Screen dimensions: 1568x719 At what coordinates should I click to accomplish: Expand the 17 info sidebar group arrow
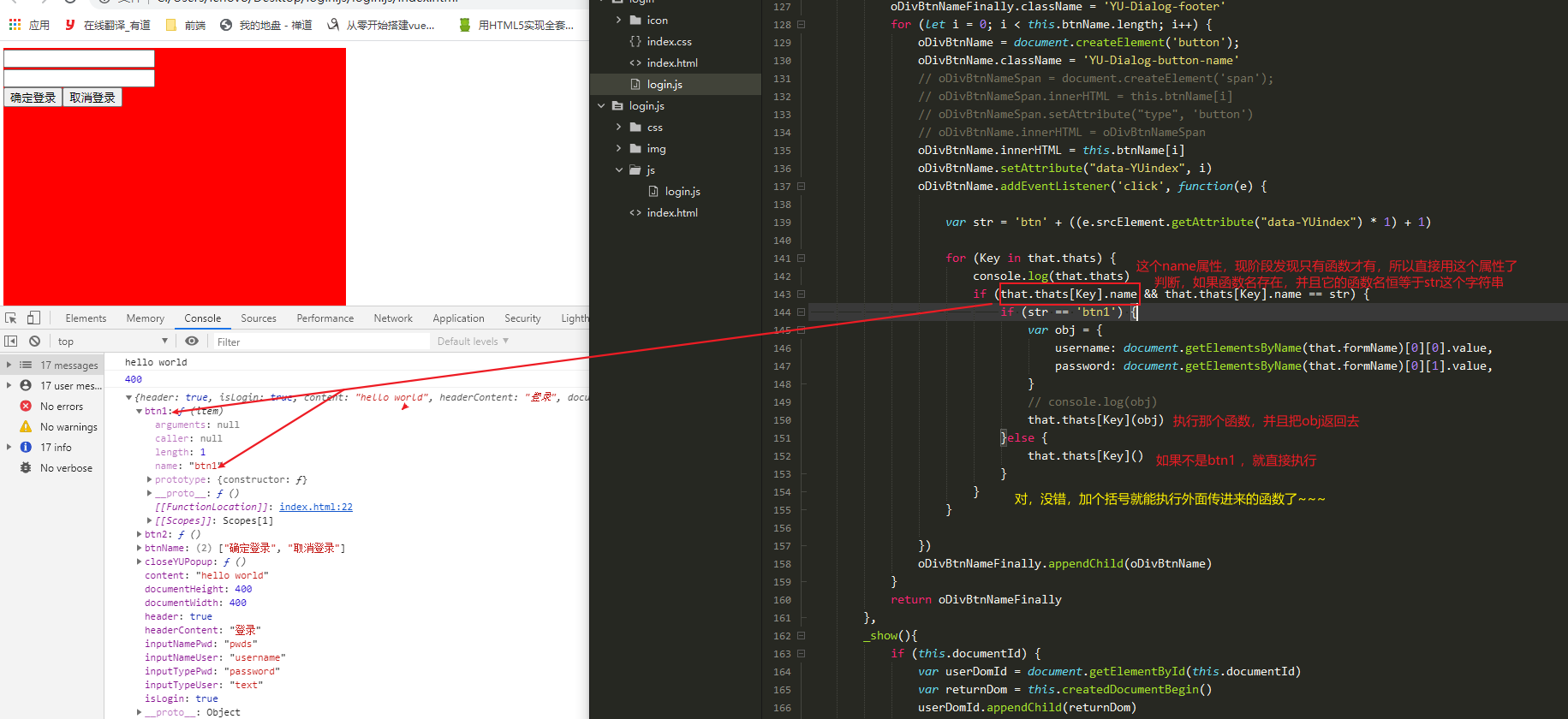coord(9,447)
